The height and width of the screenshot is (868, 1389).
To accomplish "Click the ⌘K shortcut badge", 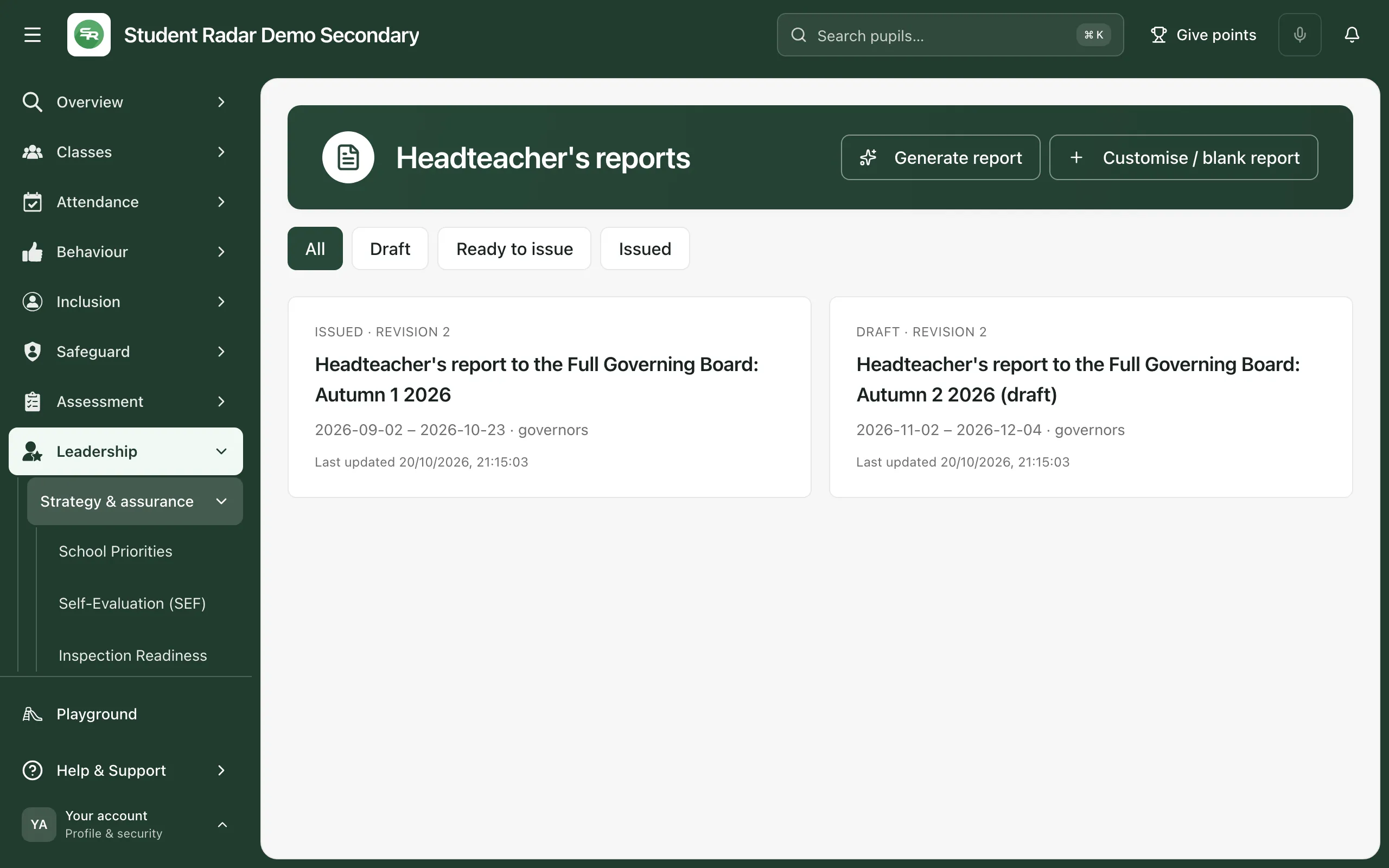I will click(1093, 35).
